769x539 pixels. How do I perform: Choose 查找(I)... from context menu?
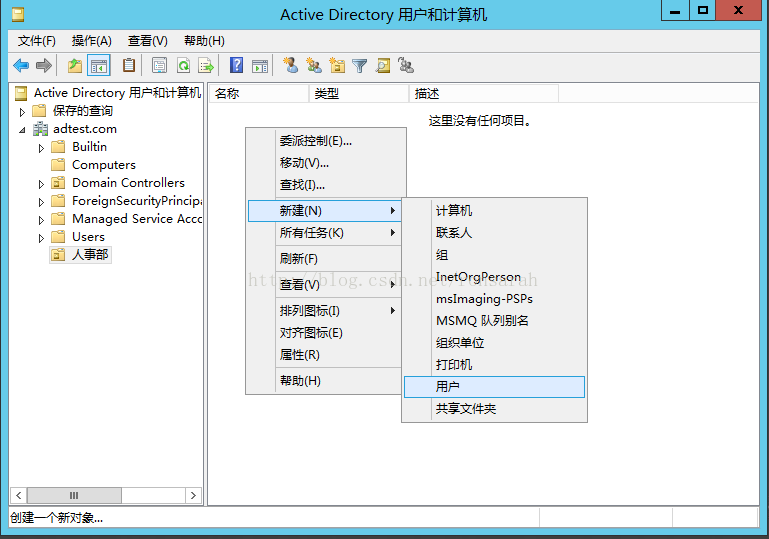tap(325, 185)
